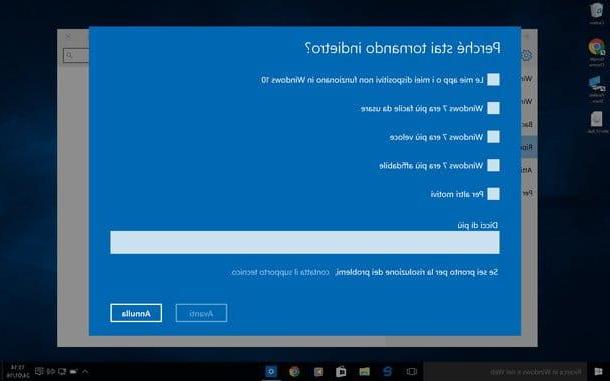Enable the 'Windows 7 era più veloce' checkbox
The width and height of the screenshot is (610, 381).
[x=493, y=137]
